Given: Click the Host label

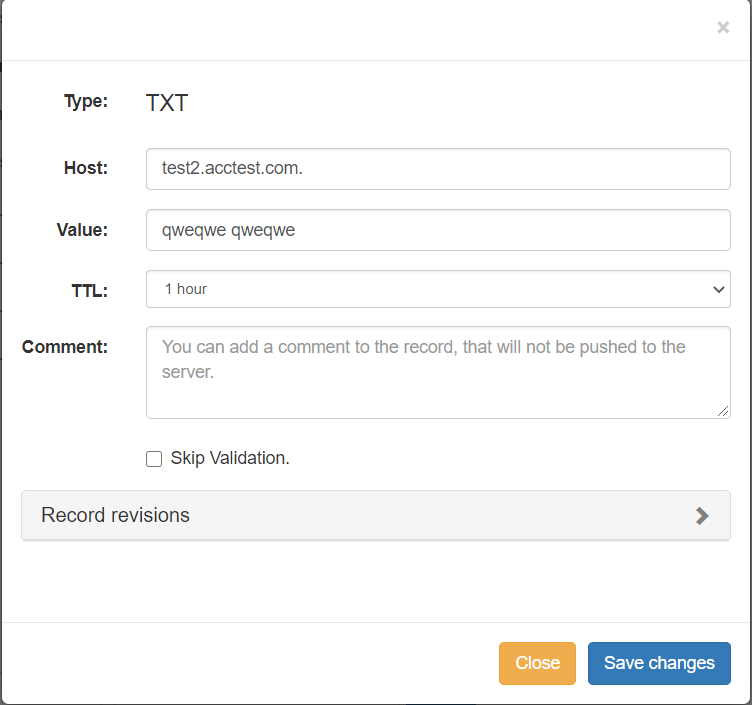Looking at the screenshot, I should pyautogui.click(x=85, y=168).
